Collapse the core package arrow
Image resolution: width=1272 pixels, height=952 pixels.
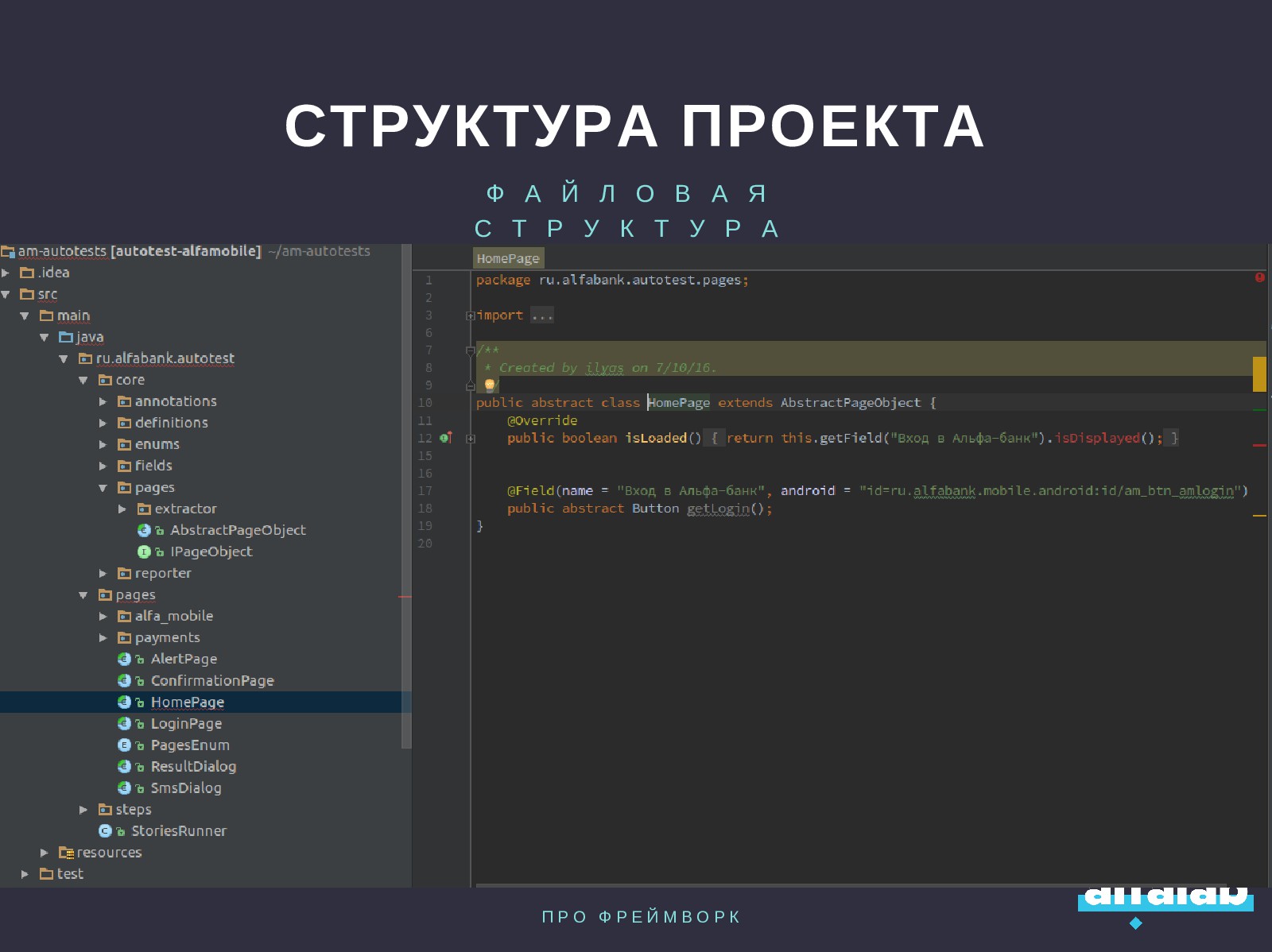83,380
